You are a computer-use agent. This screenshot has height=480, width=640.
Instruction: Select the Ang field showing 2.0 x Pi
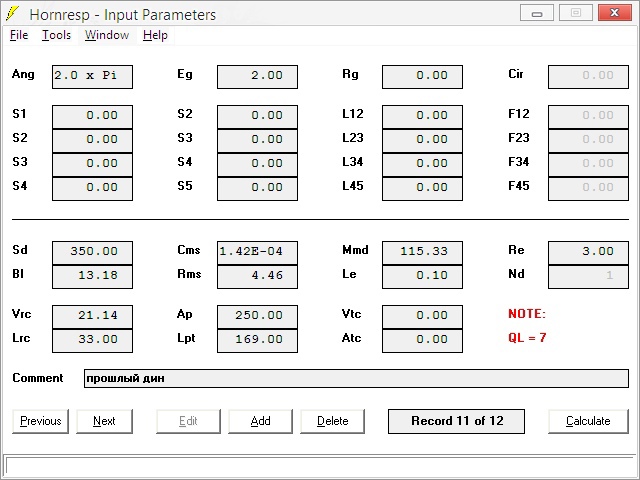tap(92, 76)
